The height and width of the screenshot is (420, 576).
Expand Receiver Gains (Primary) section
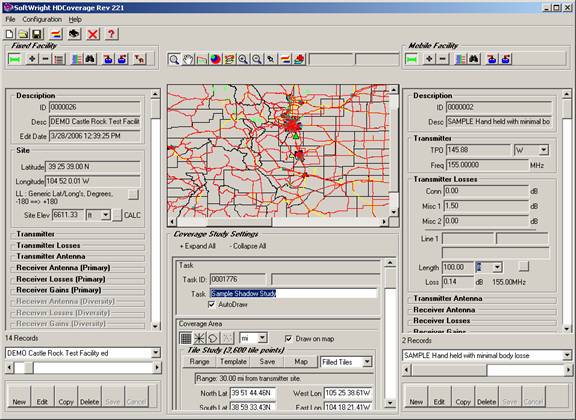coord(58,290)
